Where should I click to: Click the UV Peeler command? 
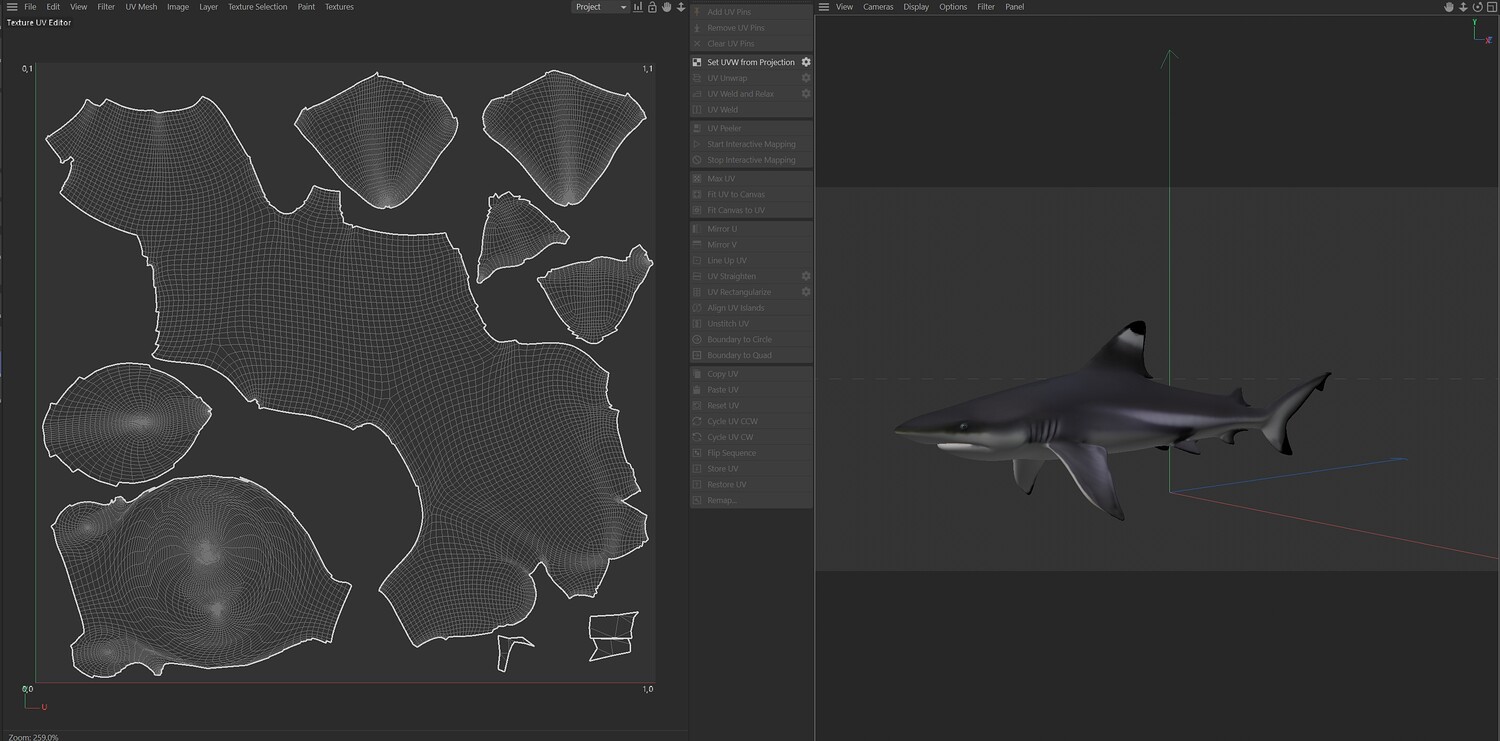click(x=751, y=128)
